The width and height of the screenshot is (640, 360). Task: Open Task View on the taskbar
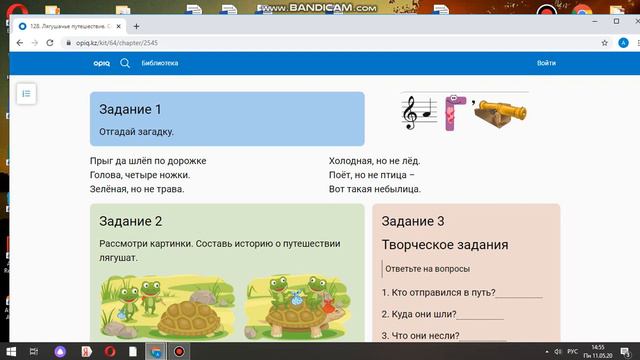[34, 351]
